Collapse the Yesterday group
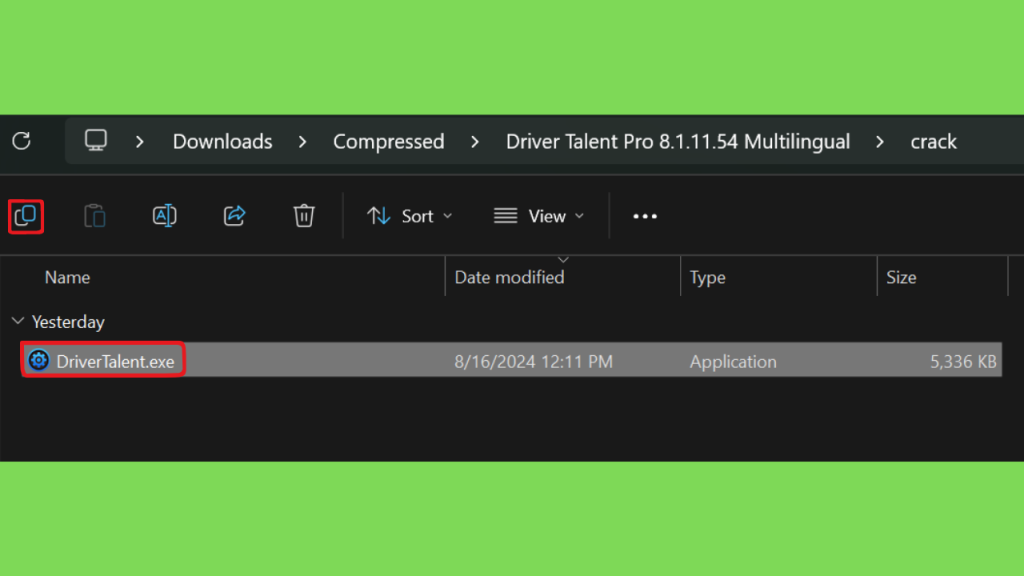The width and height of the screenshot is (1024, 576). tap(18, 321)
